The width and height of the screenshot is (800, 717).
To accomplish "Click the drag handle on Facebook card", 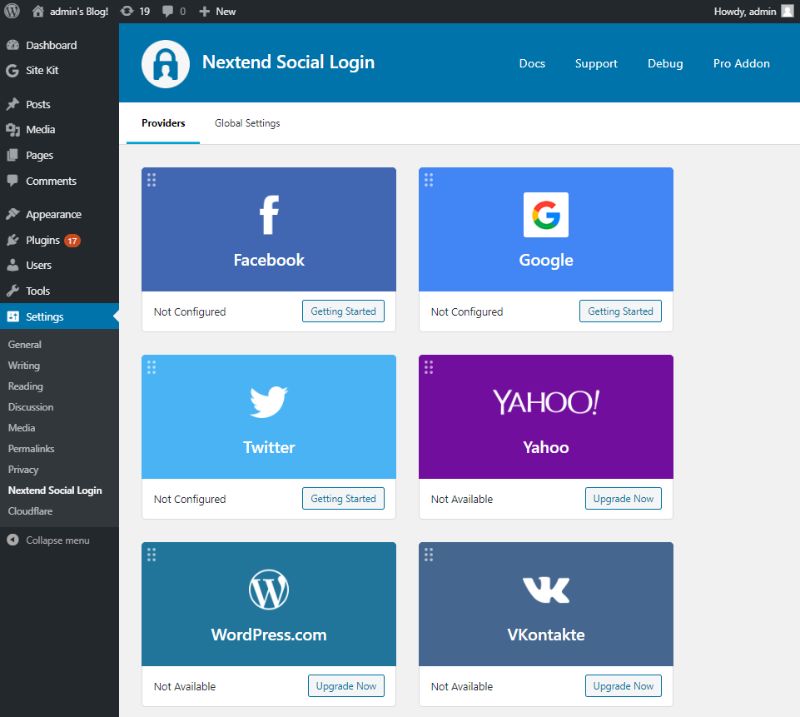I will pyautogui.click(x=152, y=180).
